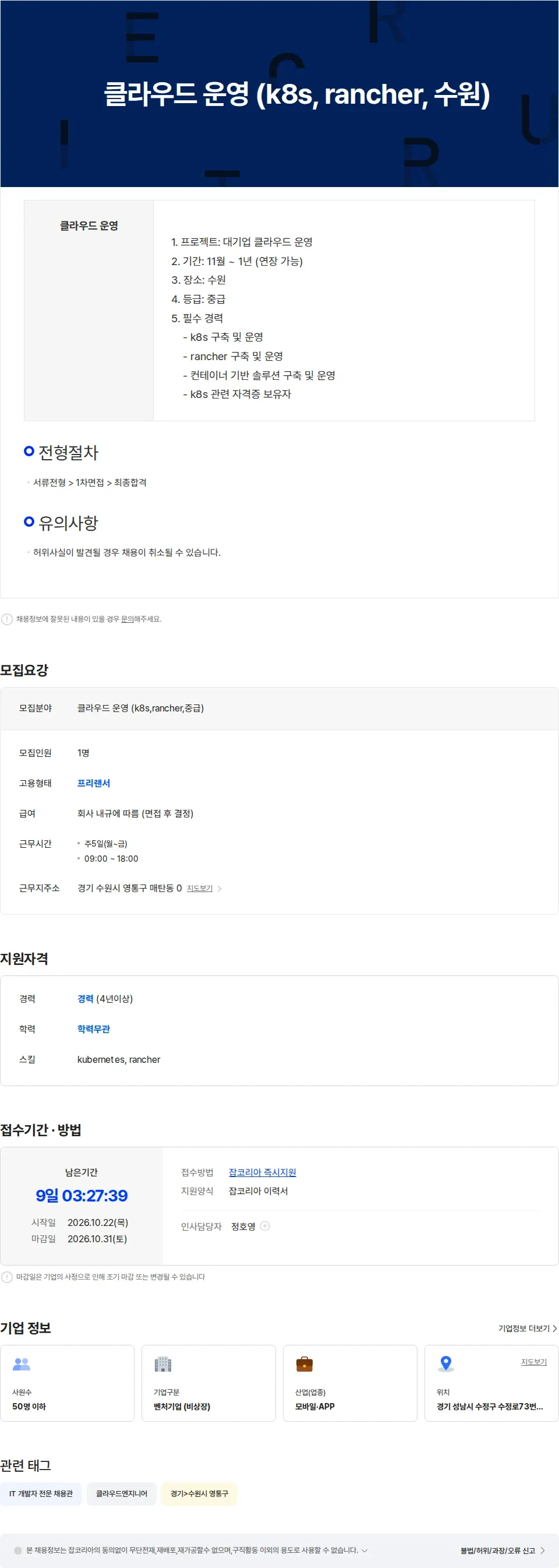Click the 벤처기업 (비상장) text

pos(182,1406)
